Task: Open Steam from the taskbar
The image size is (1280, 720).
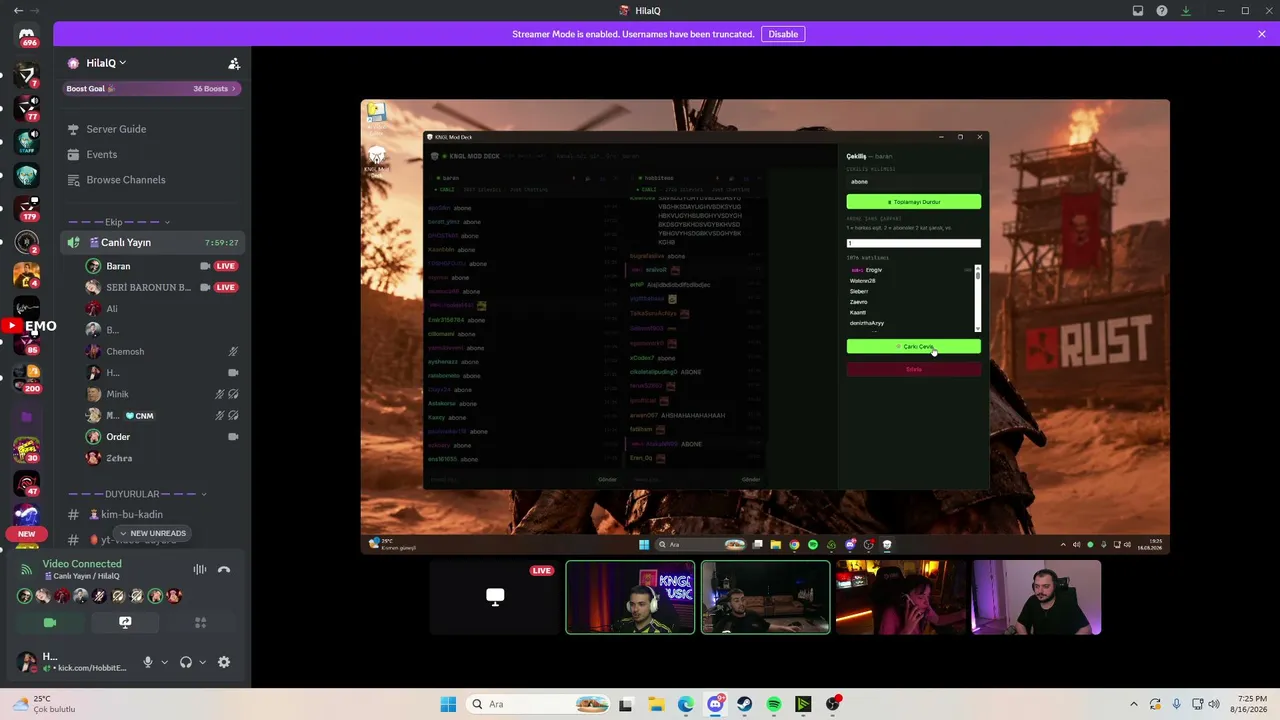Action: [745, 704]
